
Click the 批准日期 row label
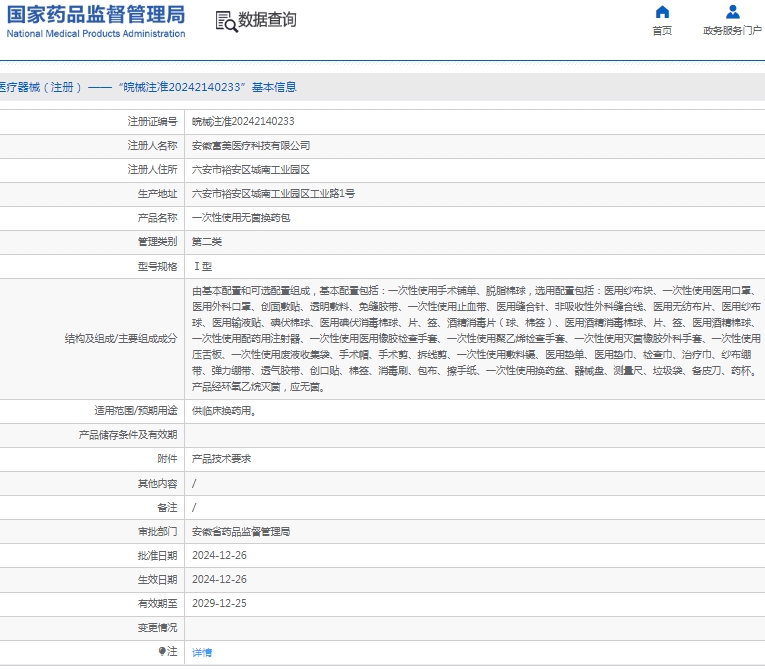coord(157,555)
